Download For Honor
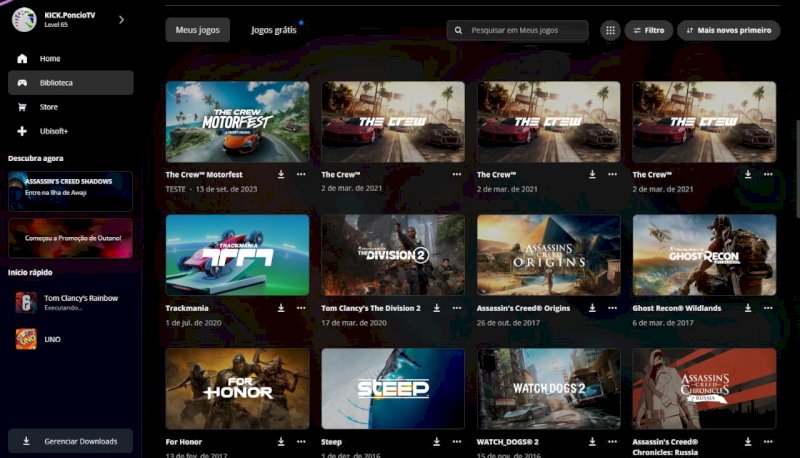Image resolution: width=800 pixels, height=458 pixels. point(281,442)
